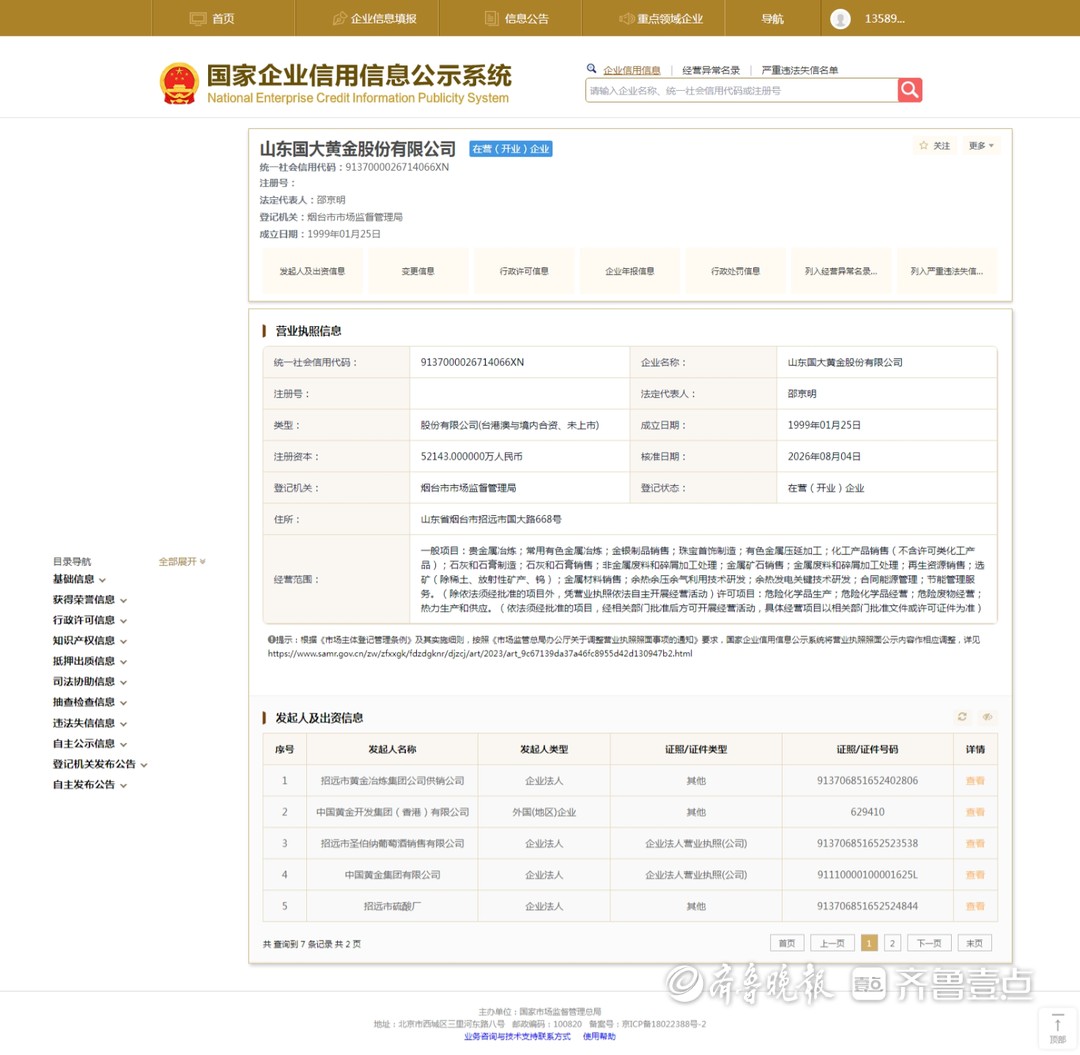Expand 知识产权信息 in the sidebar
Viewport: 1080px width, 1055px height.
[90, 640]
